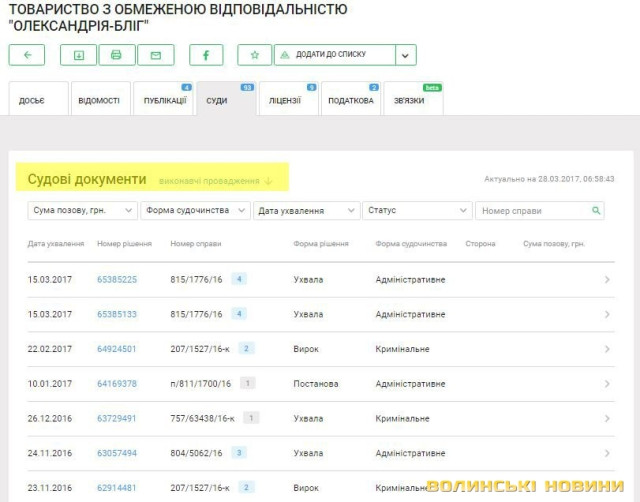Click the star favorite icon
The image size is (640, 502).
pos(255,55)
